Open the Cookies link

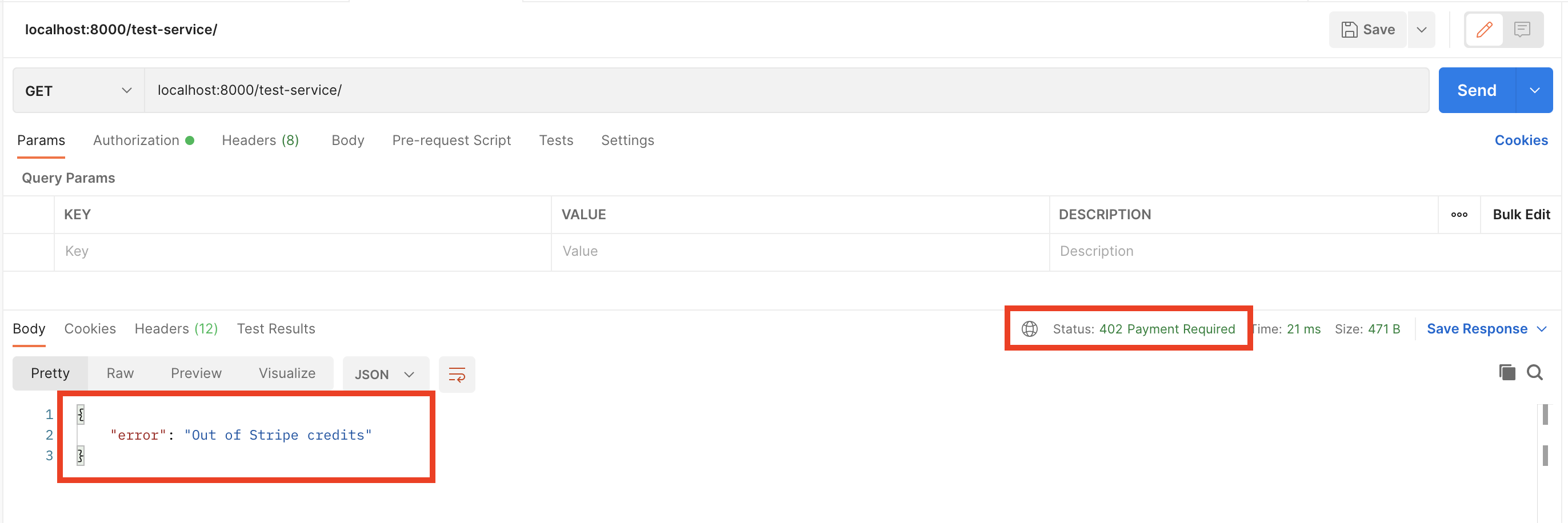click(x=1521, y=140)
